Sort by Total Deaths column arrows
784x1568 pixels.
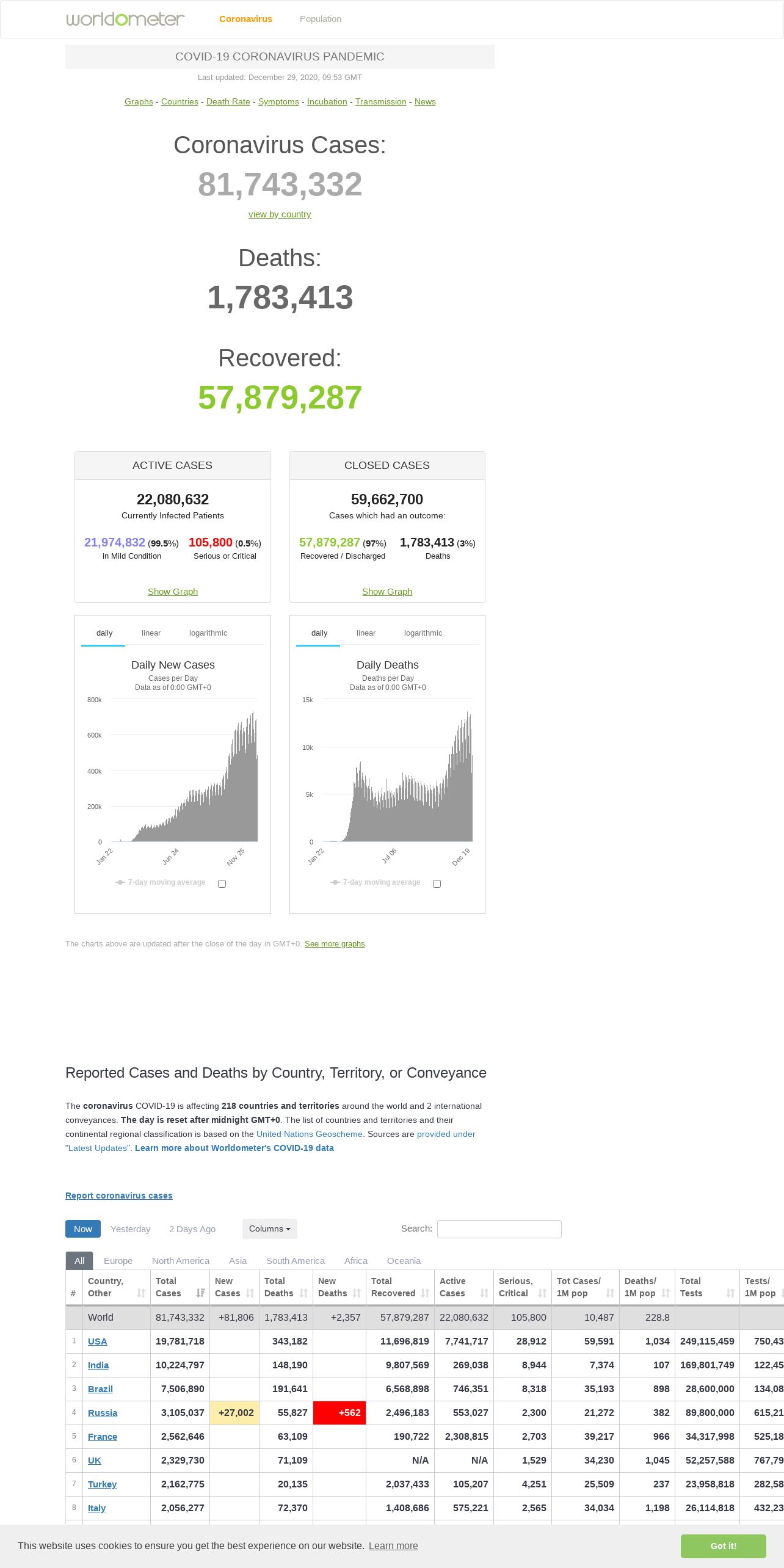click(x=303, y=1293)
